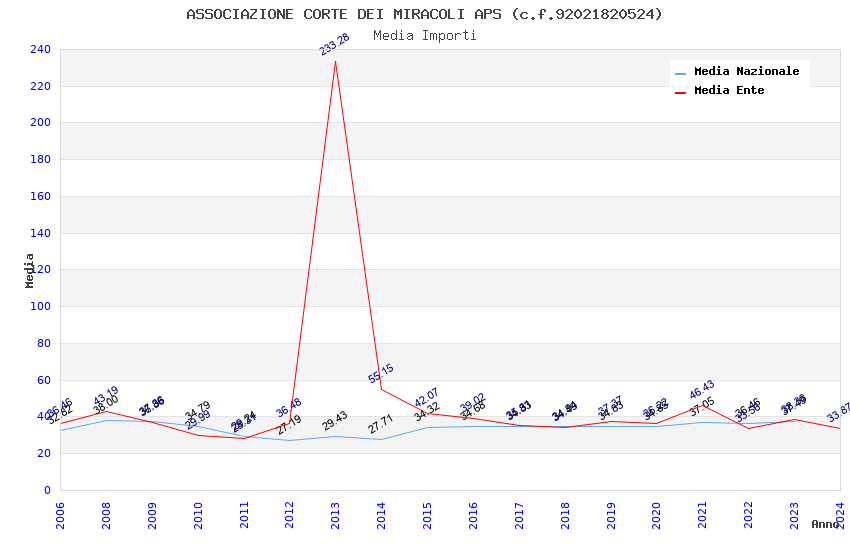Viewport: 850px width, 550px height.
Task: Click the 2016 year axis label
Action: (473, 515)
